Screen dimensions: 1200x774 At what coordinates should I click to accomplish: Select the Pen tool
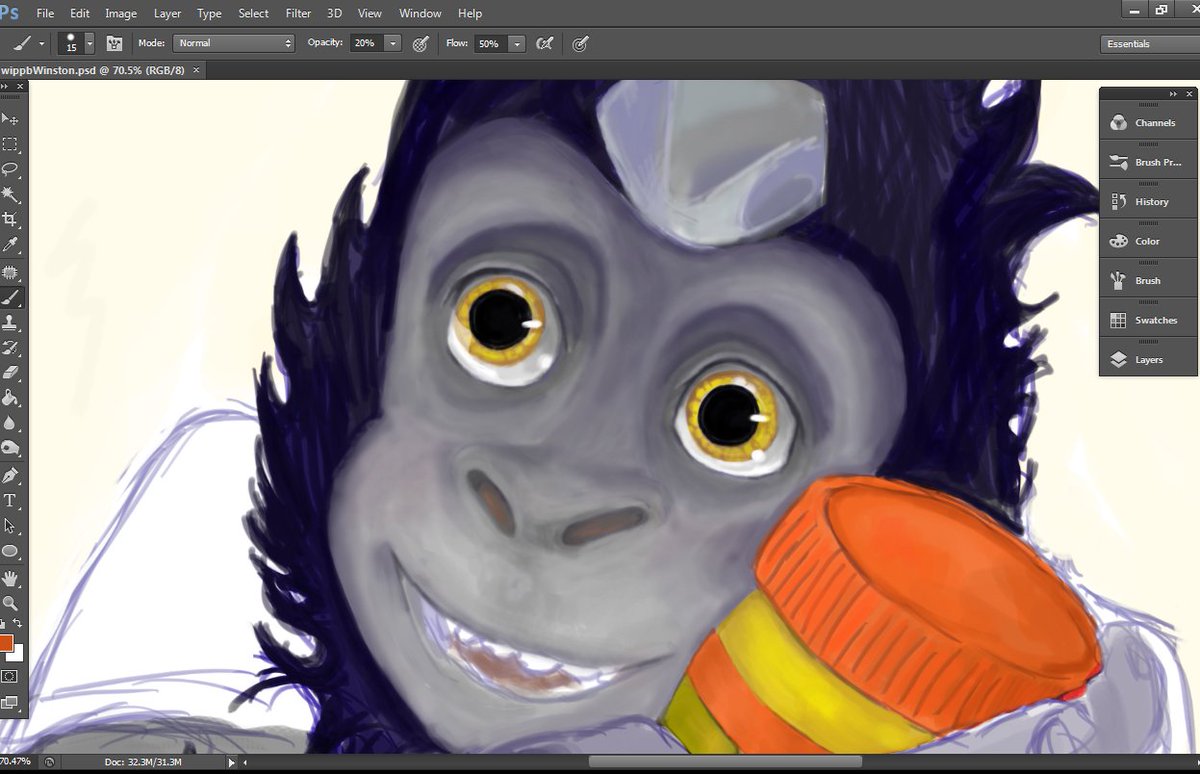(x=10, y=475)
